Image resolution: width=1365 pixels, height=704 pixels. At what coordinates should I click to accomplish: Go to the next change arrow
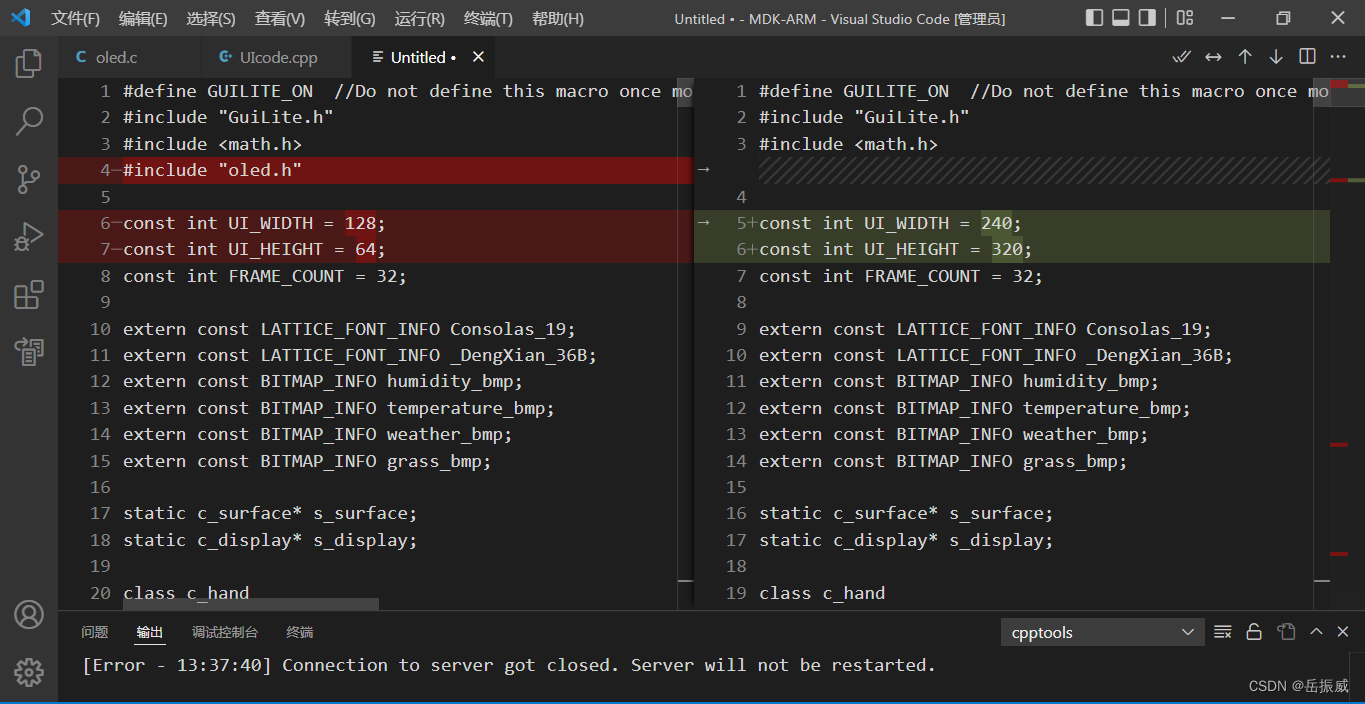pyautogui.click(x=1276, y=57)
